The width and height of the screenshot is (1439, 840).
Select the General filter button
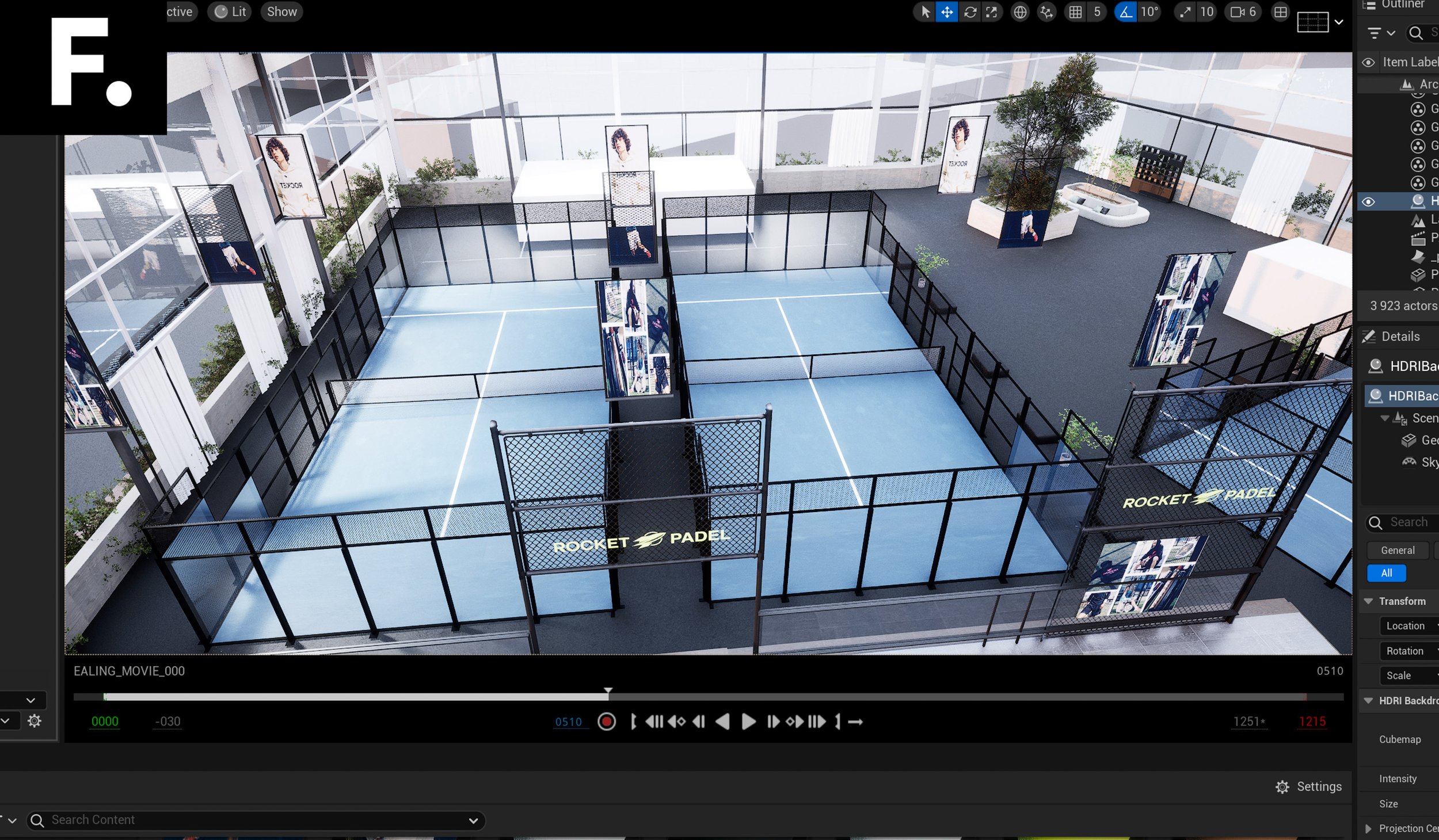pos(1398,551)
